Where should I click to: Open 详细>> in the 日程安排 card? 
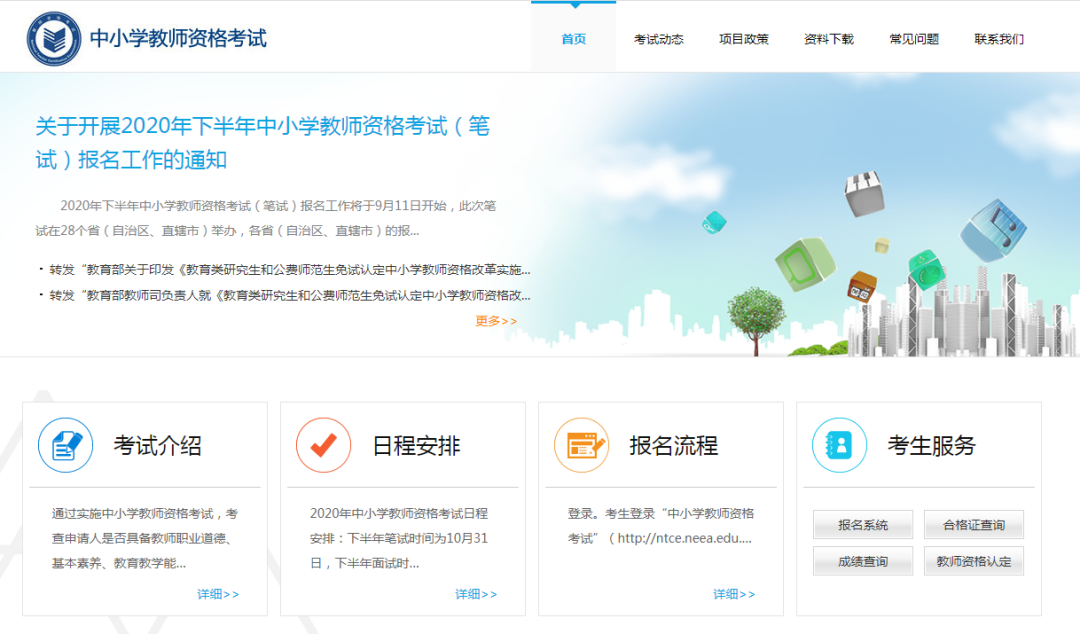click(476, 594)
